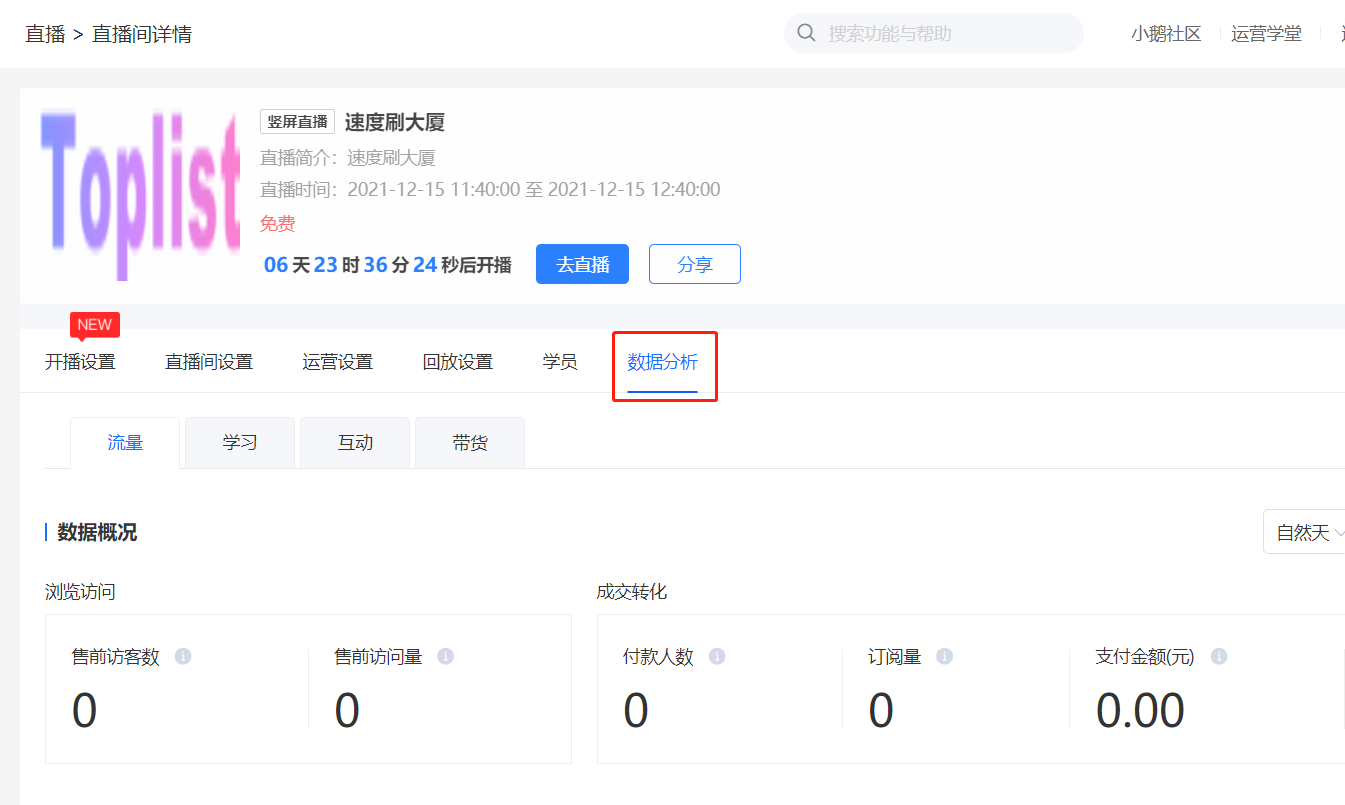Open the 开播设置 tab
The height and width of the screenshot is (805, 1345).
click(80, 362)
